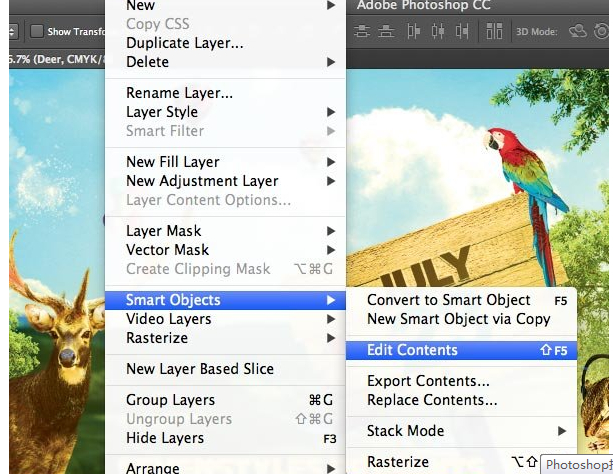Screen dimensions: 613x474
Task: Choose Convert to Smart Object
Action: (461, 300)
